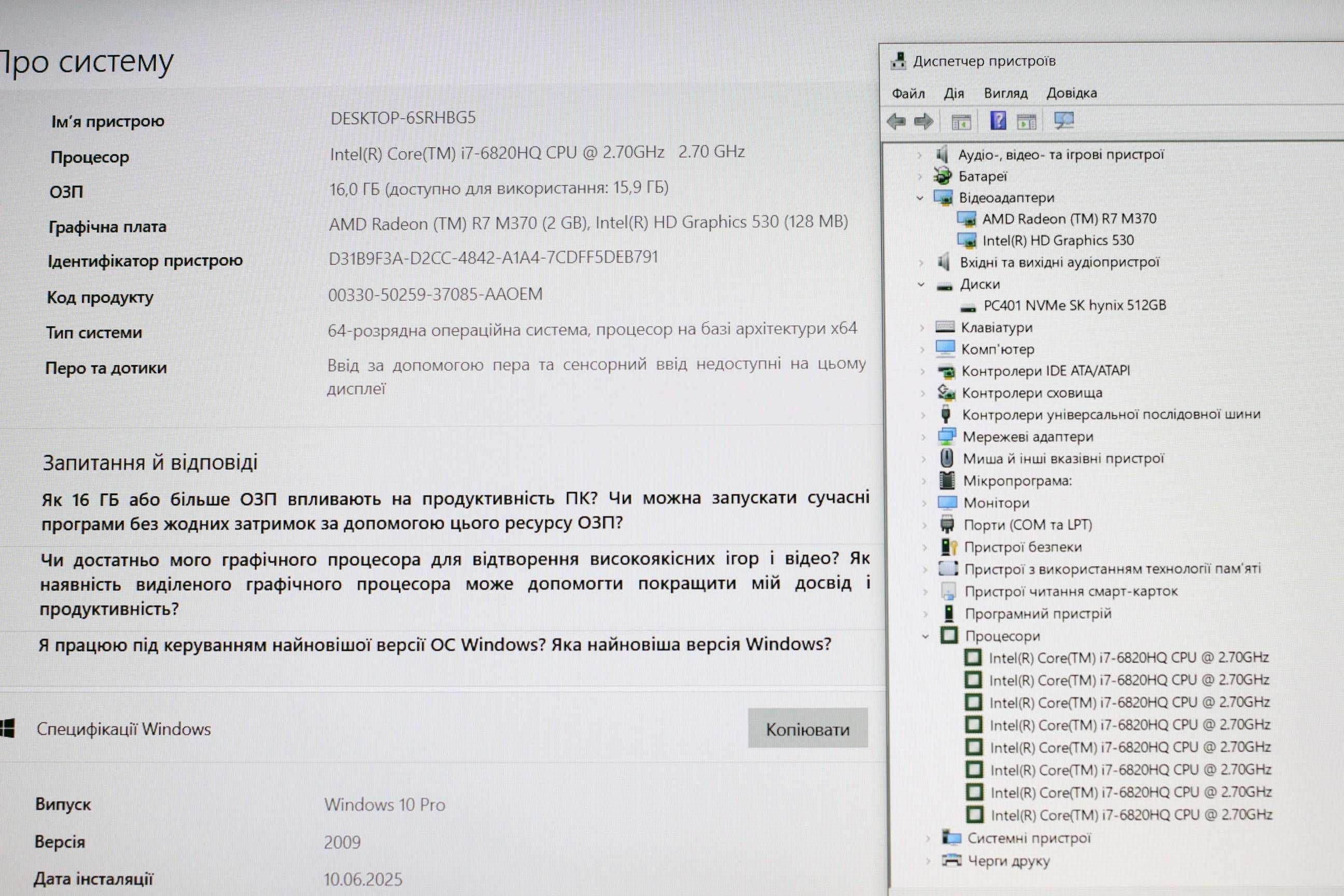This screenshot has width=1344, height=896.
Task: Click the Диспетчер пристроїв title bar icon
Action: pos(898,61)
